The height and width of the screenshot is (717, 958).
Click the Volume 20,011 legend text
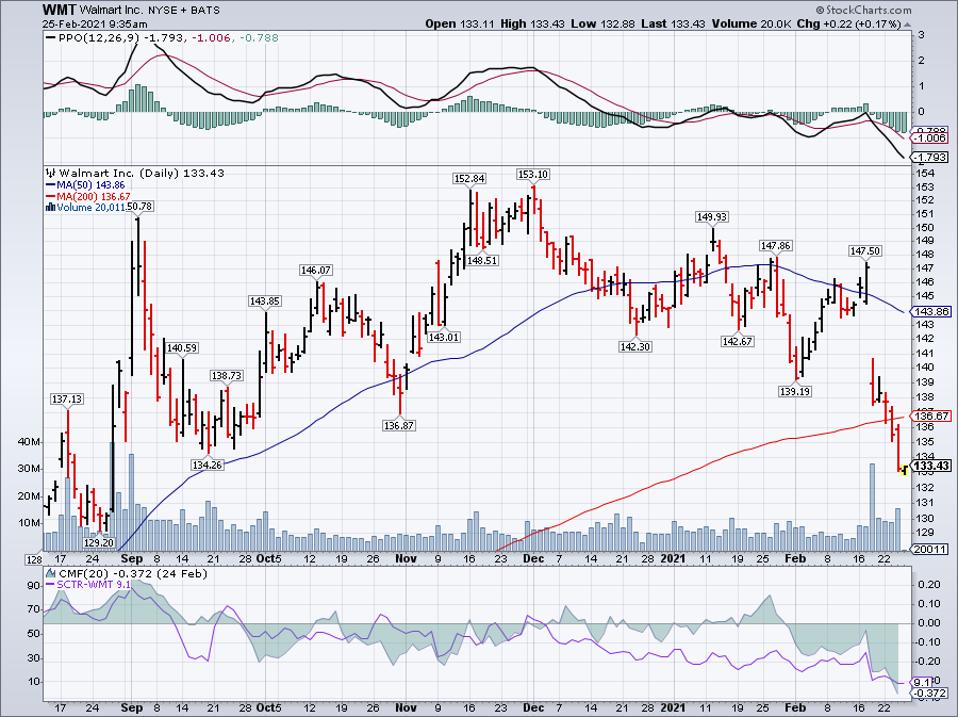[92, 208]
